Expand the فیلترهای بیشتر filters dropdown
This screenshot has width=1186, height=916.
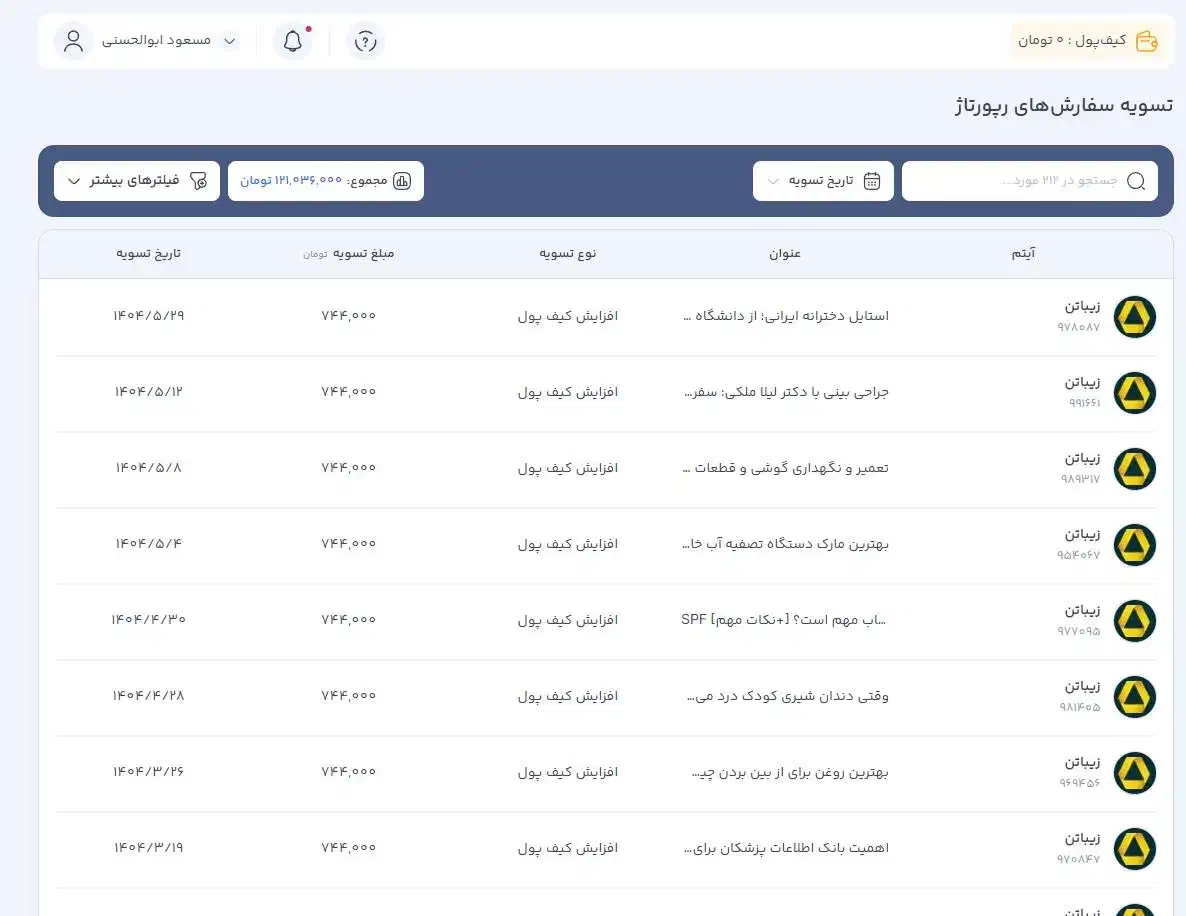click(x=74, y=181)
